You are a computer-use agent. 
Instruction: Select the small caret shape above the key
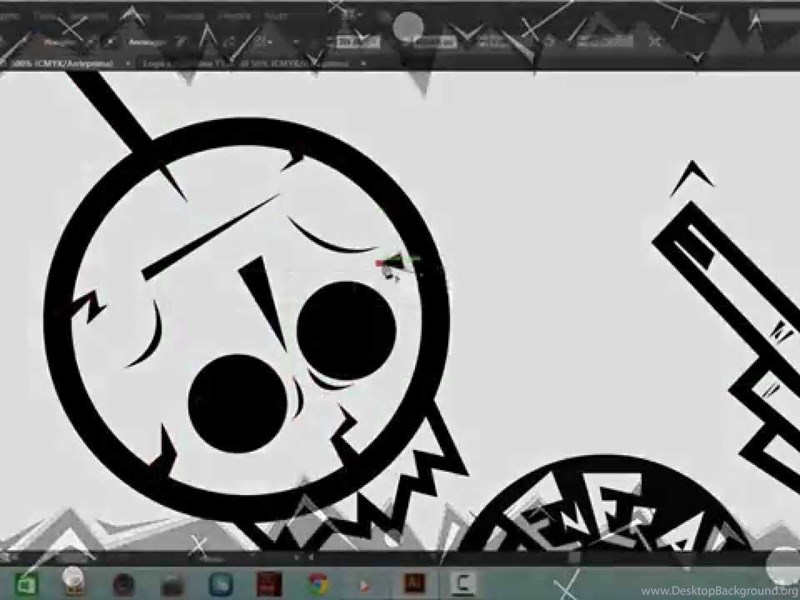[692, 178]
